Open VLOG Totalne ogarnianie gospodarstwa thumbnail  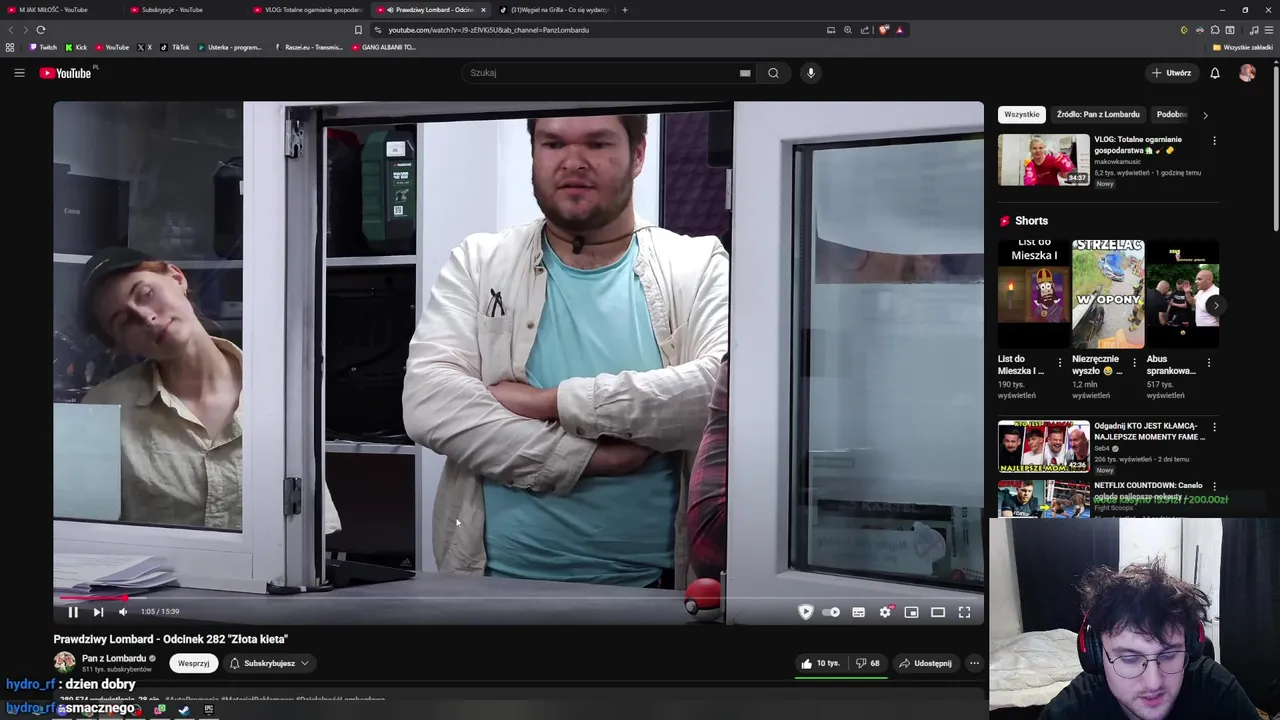coord(1043,160)
